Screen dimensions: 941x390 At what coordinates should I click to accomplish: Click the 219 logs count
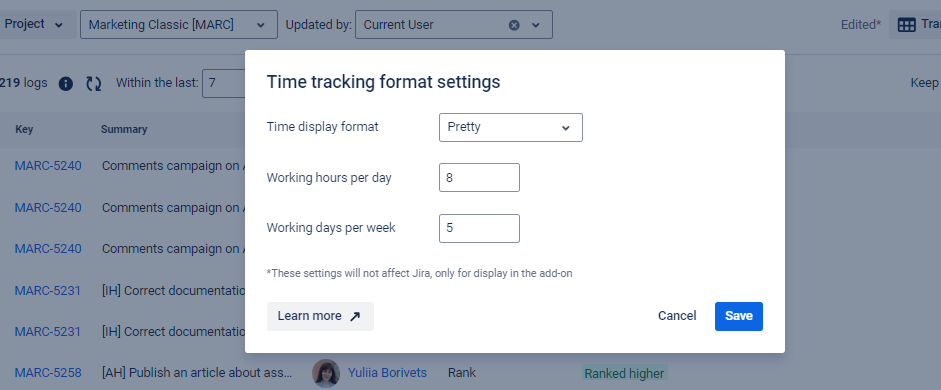(23, 83)
